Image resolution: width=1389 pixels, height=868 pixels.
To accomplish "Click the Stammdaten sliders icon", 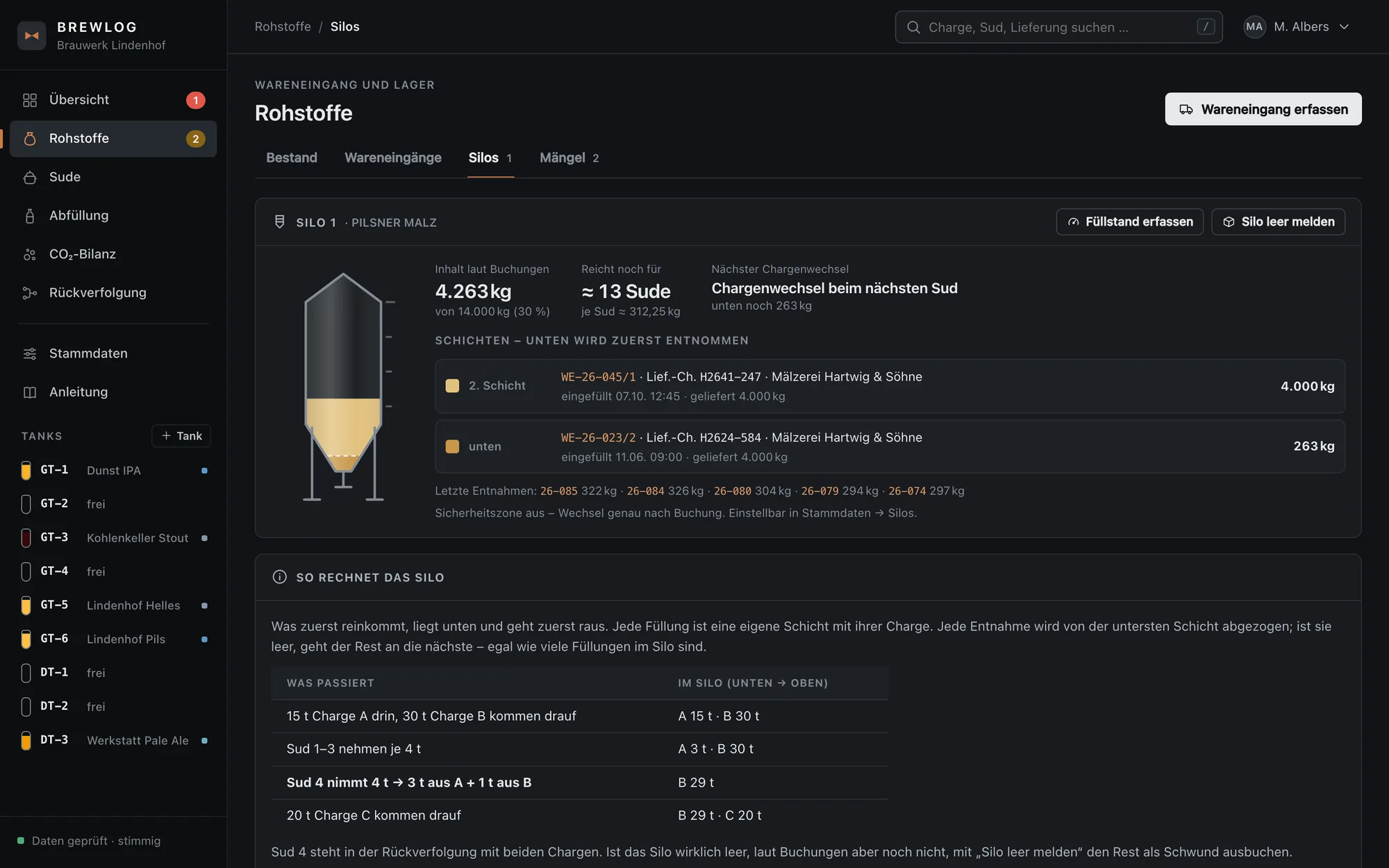I will tap(30, 353).
